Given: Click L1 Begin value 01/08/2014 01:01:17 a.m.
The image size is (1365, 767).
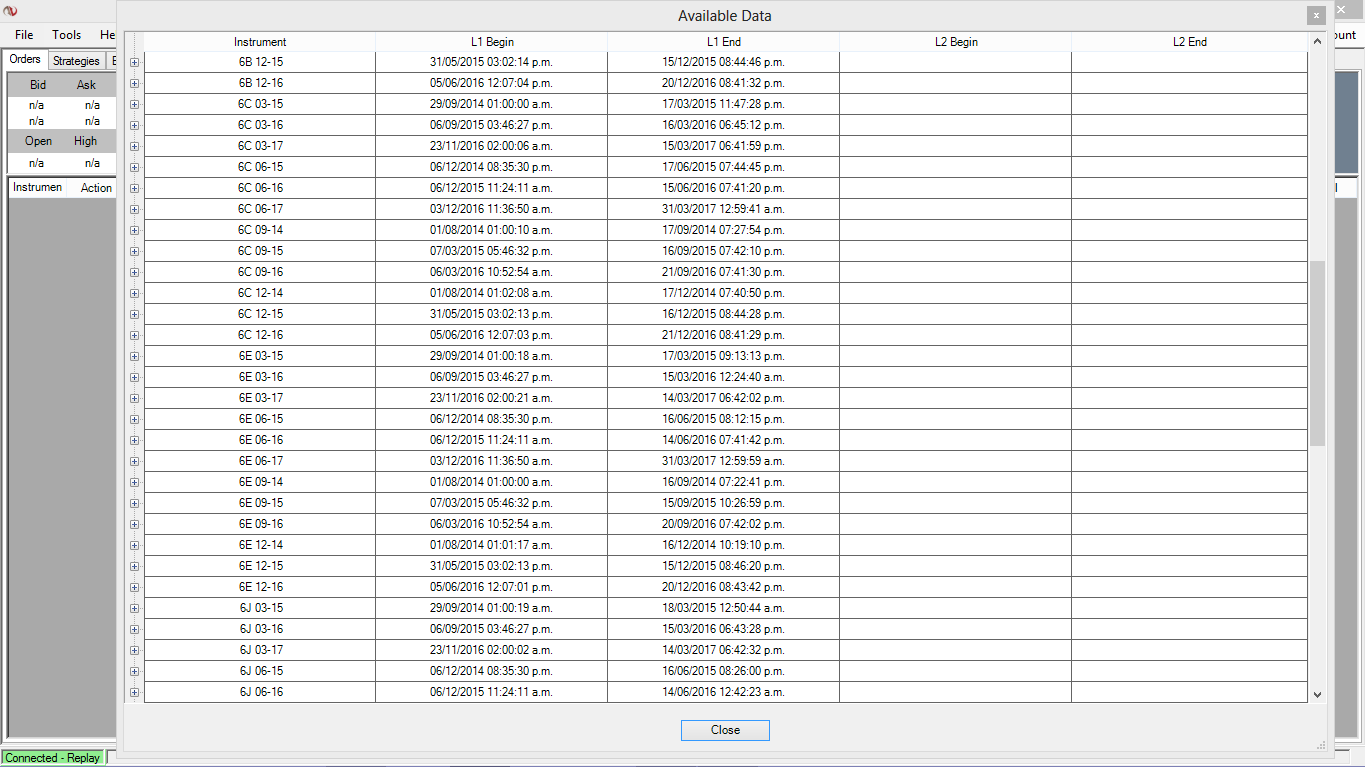Looking at the screenshot, I should coord(492,545).
